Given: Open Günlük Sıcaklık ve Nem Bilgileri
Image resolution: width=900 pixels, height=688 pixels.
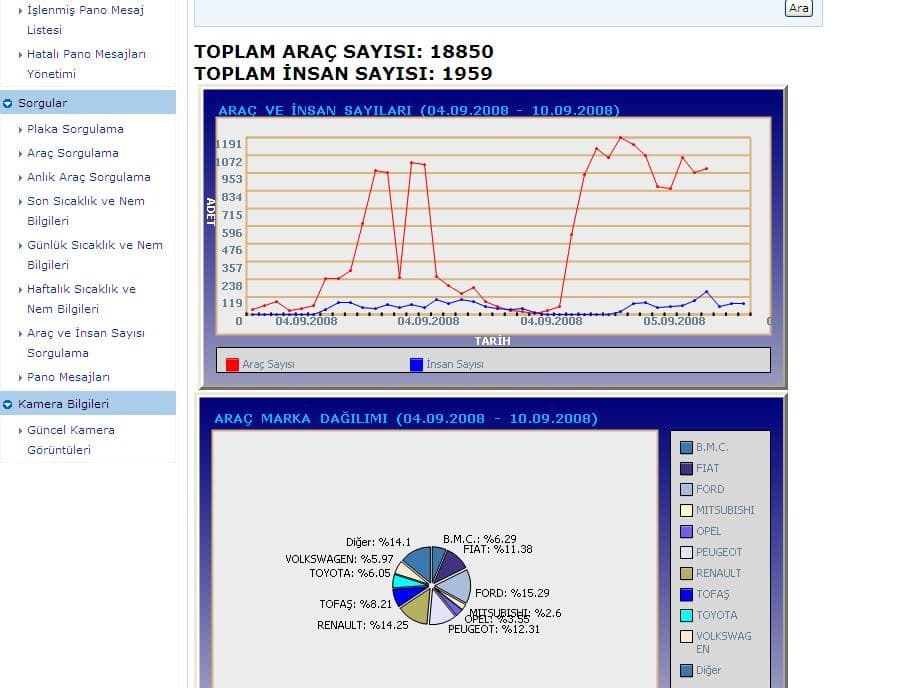Looking at the screenshot, I should pos(95,255).
